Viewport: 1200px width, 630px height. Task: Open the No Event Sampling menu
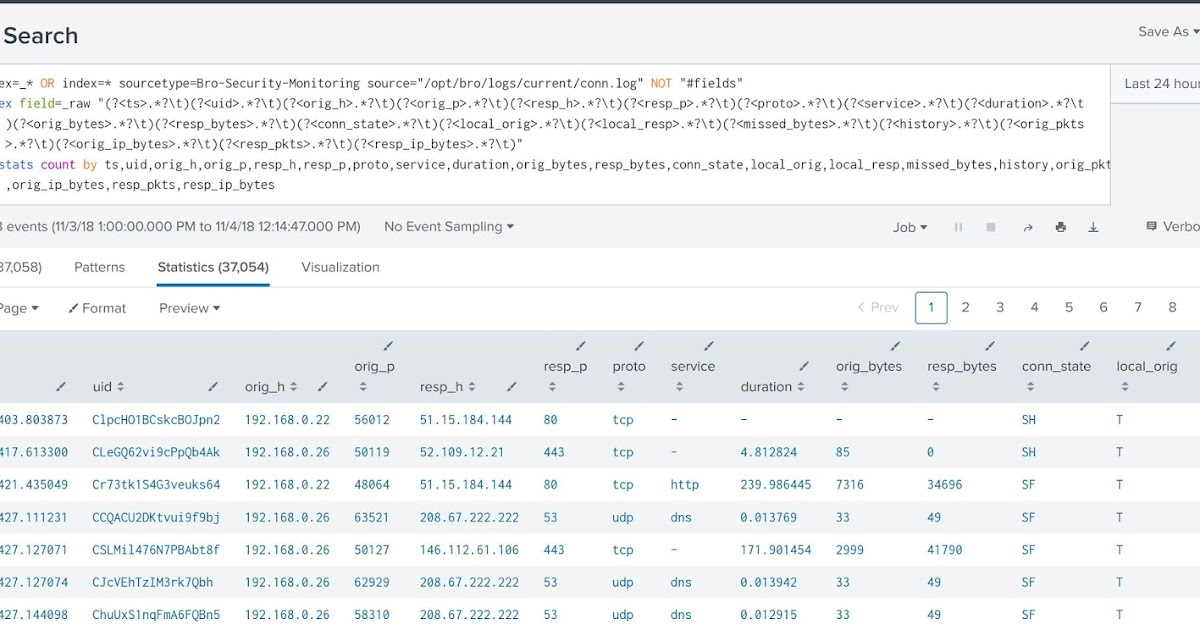448,227
